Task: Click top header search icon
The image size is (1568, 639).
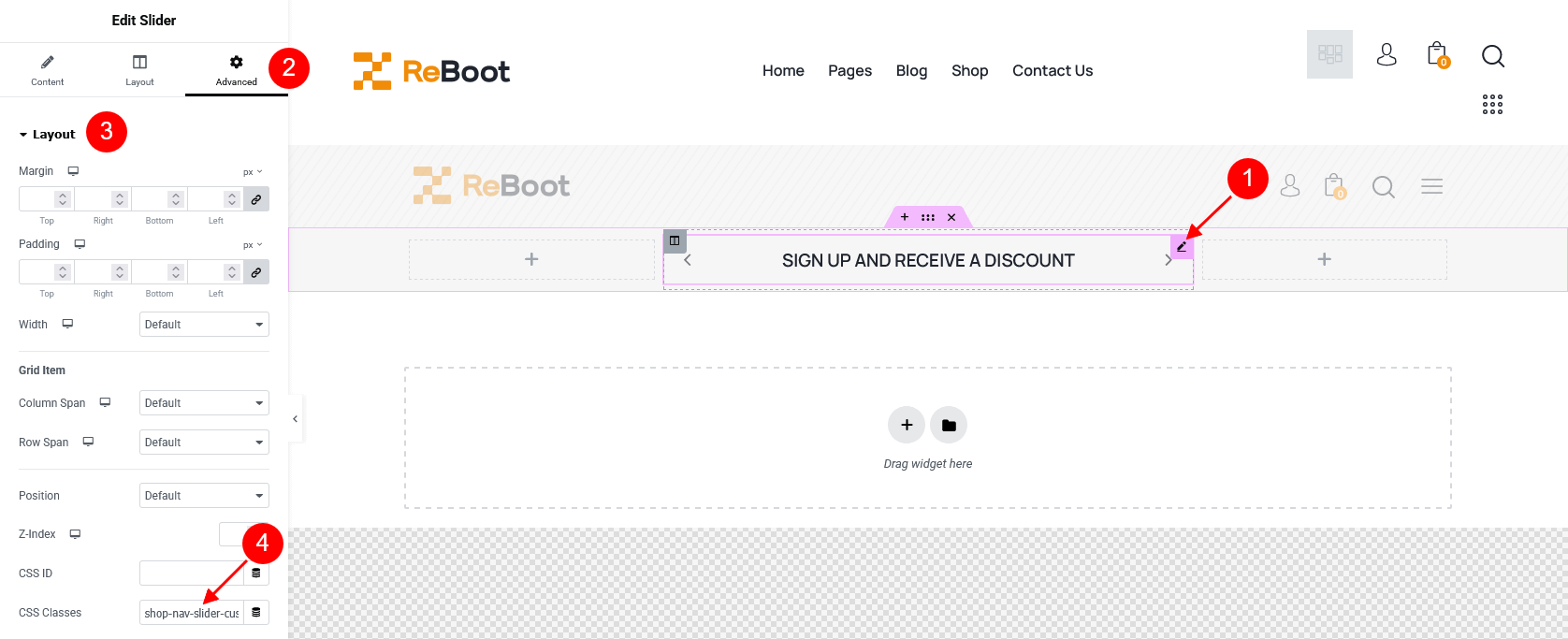Action: 1493,56
